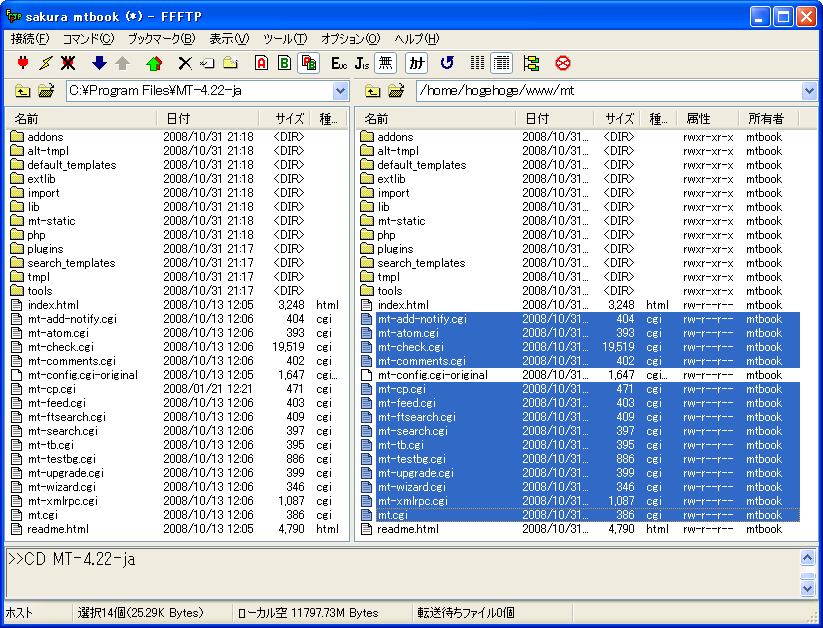Click the black X Delete icon

(x=185, y=63)
